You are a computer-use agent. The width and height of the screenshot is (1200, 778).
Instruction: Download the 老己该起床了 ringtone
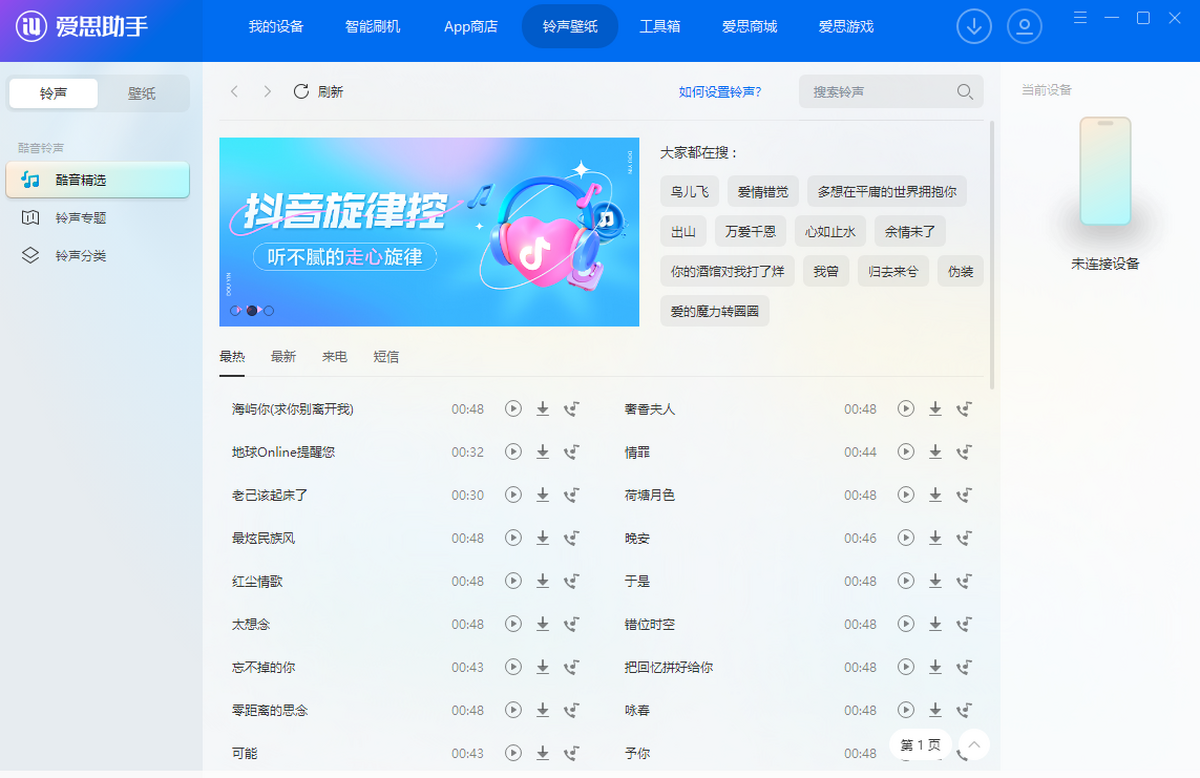543,495
